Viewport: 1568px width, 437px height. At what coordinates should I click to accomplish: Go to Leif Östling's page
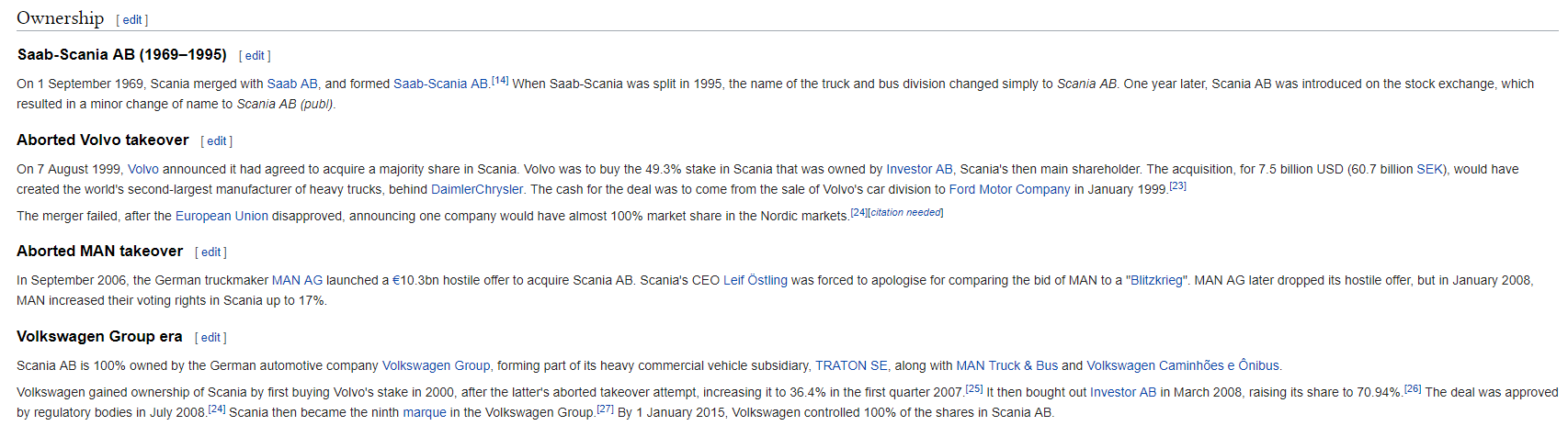tap(756, 280)
